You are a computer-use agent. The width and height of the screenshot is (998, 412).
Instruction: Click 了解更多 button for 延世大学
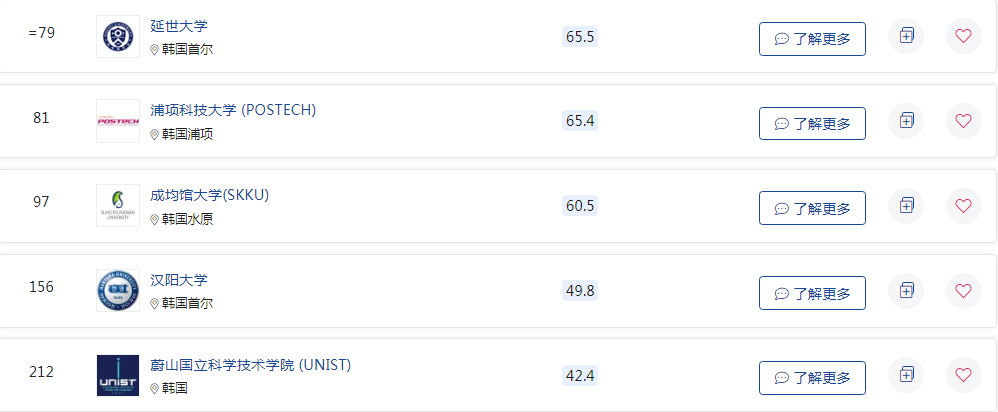812,39
